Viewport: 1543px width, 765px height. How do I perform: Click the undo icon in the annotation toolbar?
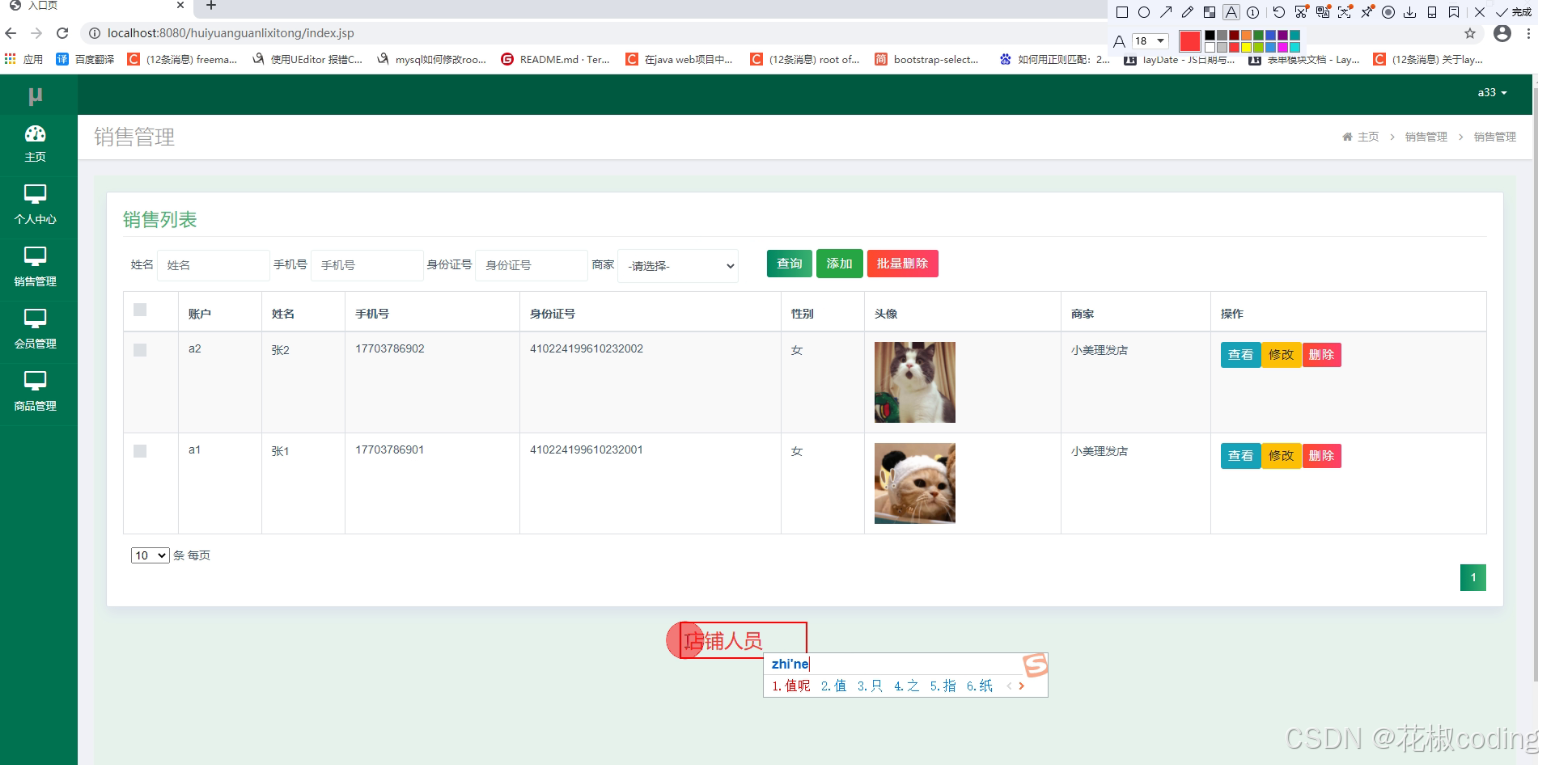(x=1278, y=10)
